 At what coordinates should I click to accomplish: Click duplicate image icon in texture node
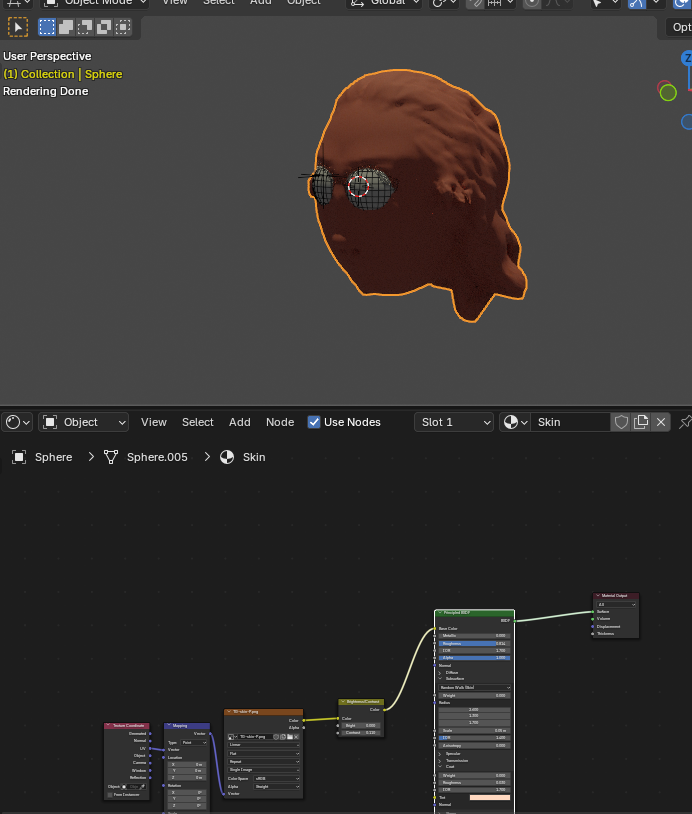click(x=282, y=737)
